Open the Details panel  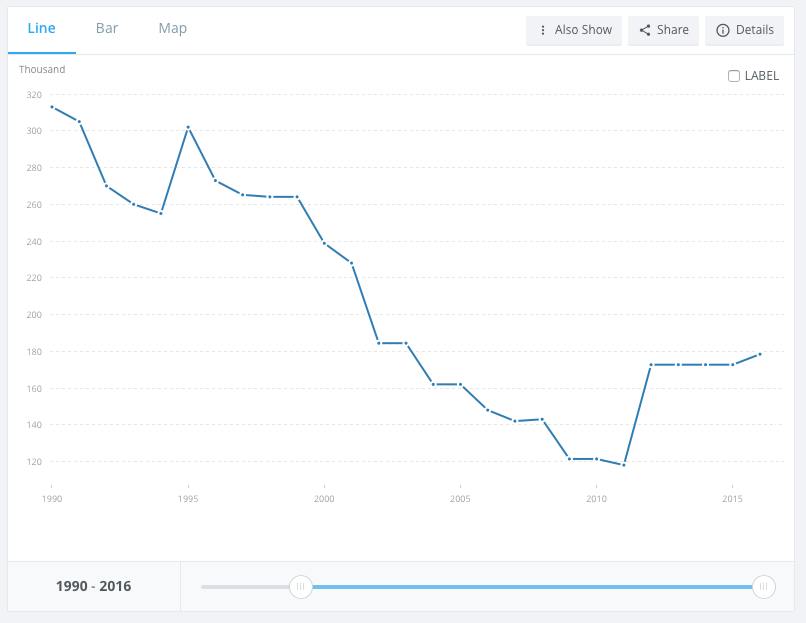tap(744, 30)
